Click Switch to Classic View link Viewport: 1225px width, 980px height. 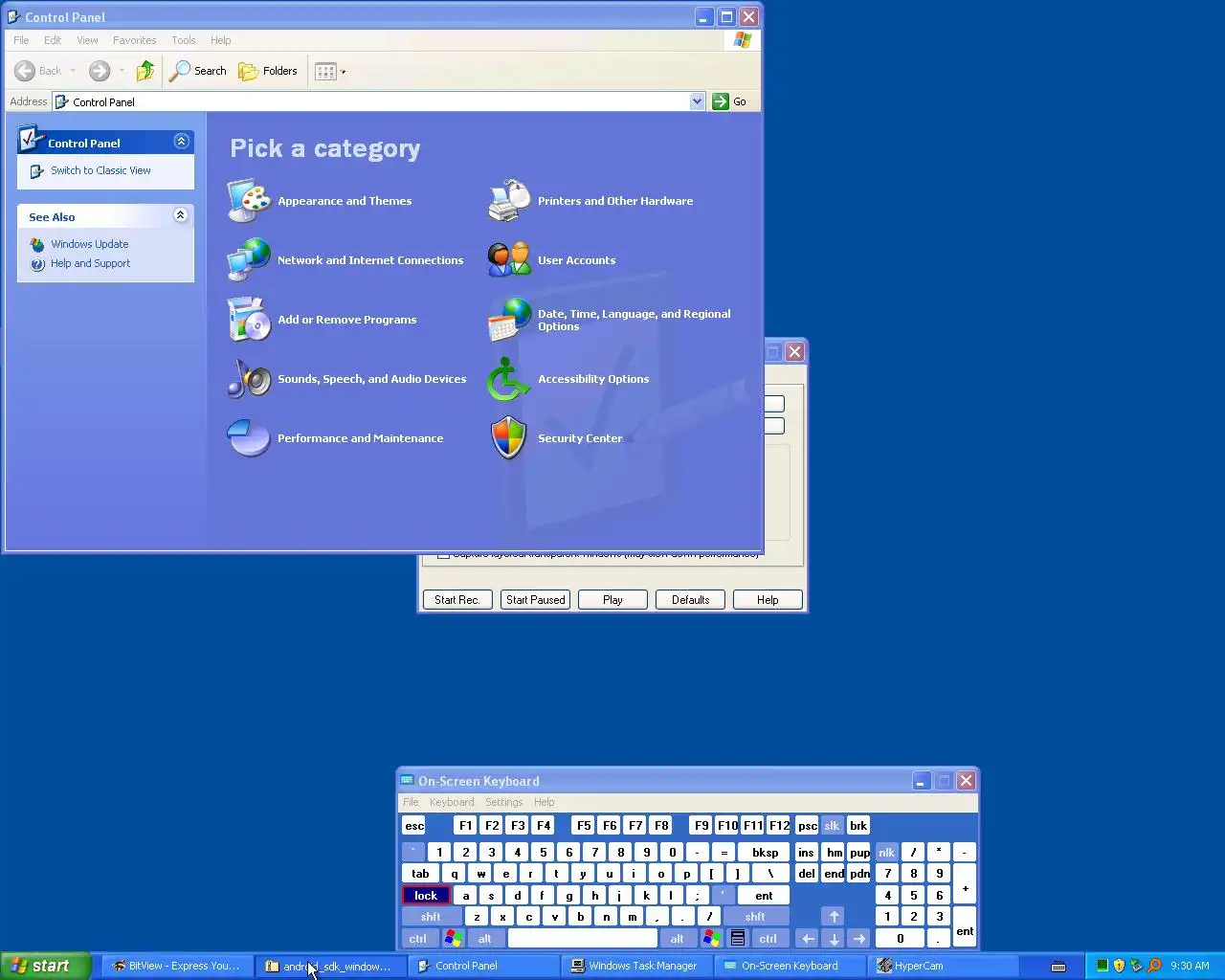(x=100, y=170)
